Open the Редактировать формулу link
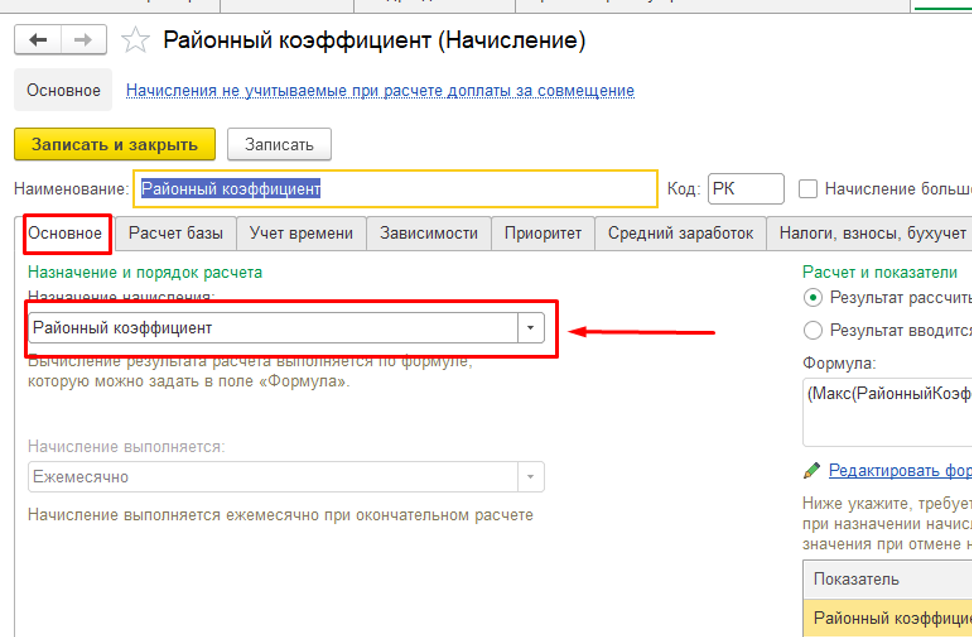Viewport: 972px width, 637px height. [x=900, y=470]
